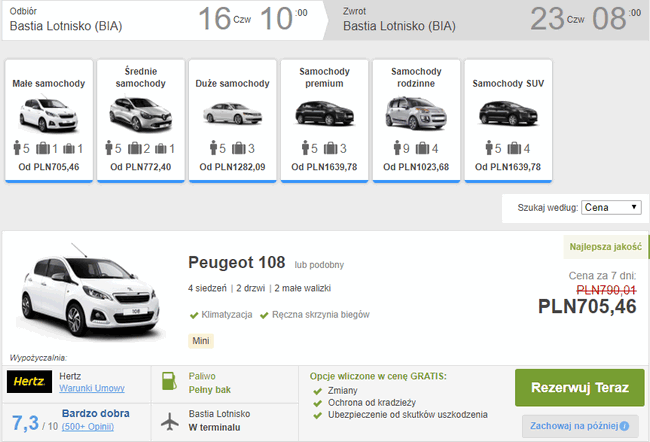Click the Zwrot location Bastia Lotnisko (BIA)

click(x=399, y=26)
